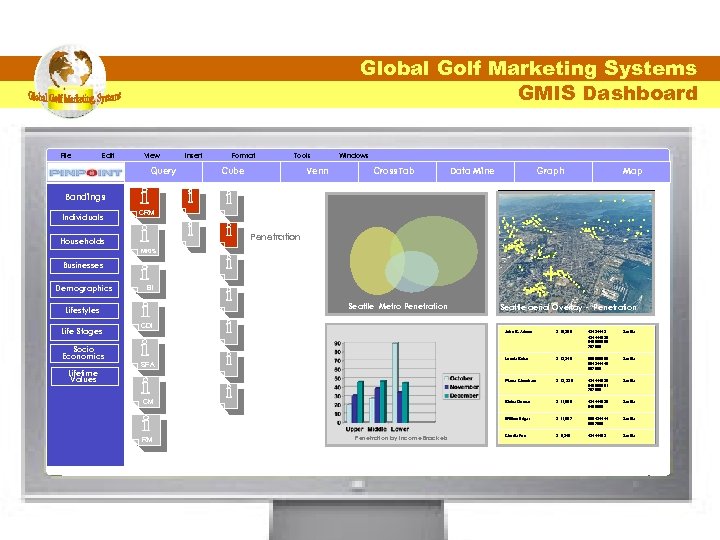Screen dimensions: 720x540
Task: Click the red info icon right of CRM
Action: click(x=192, y=202)
